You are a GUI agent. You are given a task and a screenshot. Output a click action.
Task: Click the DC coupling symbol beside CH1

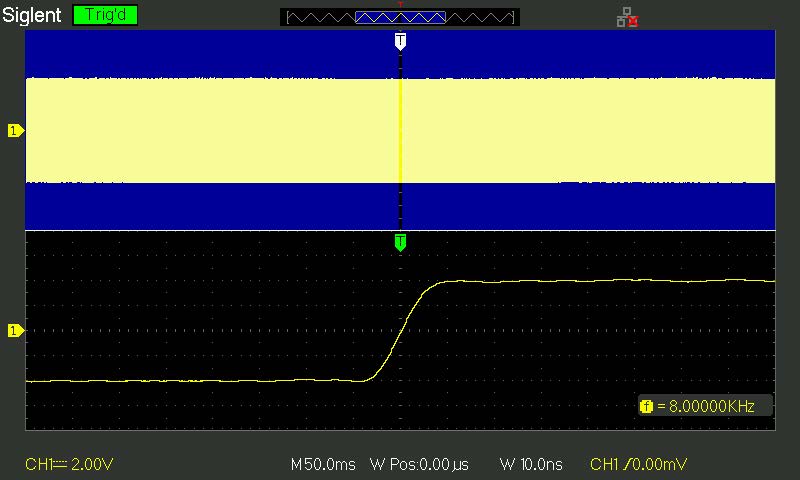pyautogui.click(x=61, y=464)
